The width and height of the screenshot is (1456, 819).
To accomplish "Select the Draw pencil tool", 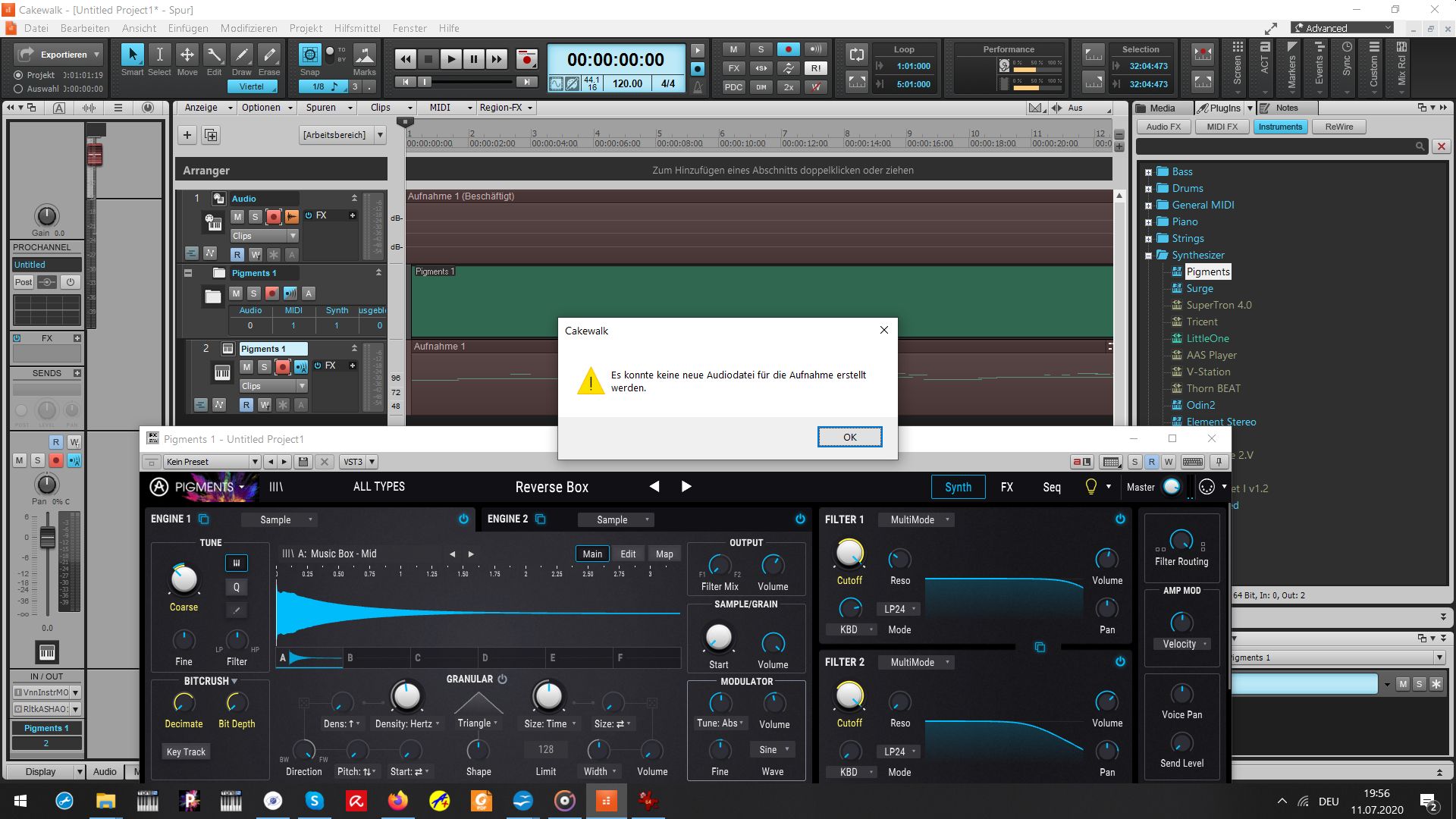I will (241, 56).
